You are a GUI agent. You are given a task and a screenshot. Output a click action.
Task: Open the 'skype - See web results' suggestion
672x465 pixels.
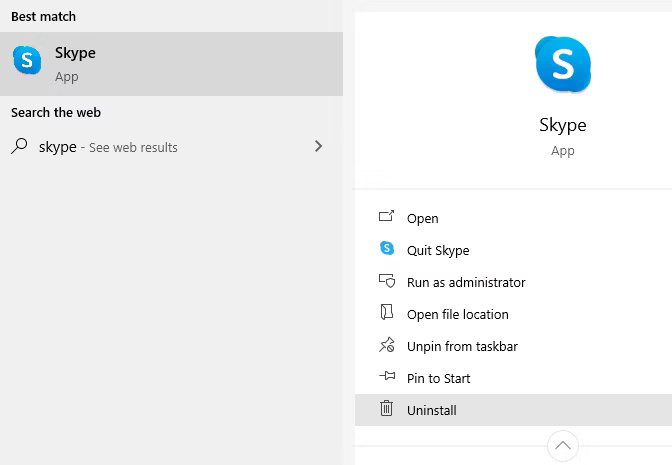click(171, 147)
